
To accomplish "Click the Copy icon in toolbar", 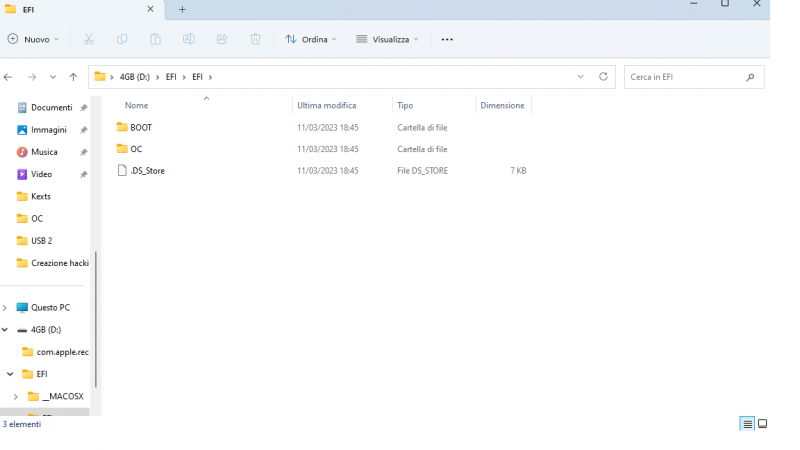I will (x=122, y=39).
